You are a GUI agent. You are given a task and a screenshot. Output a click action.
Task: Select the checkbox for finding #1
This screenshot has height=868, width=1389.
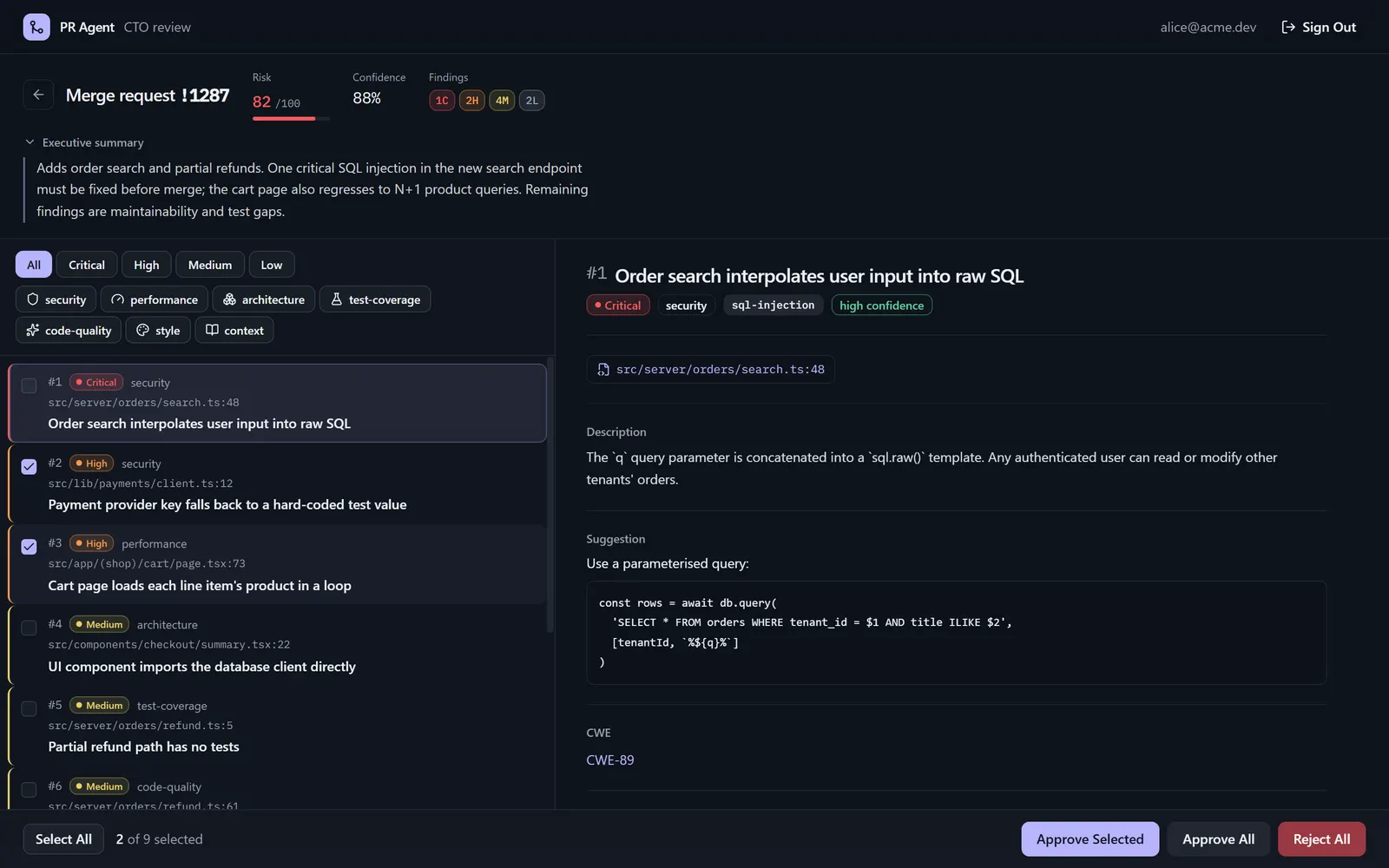click(29, 385)
